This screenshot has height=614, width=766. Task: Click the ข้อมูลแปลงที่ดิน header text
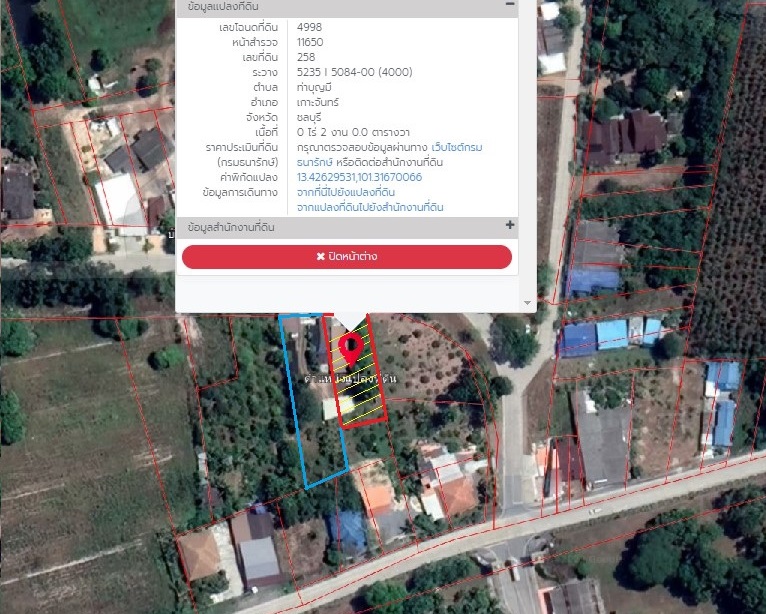pyautogui.click(x=223, y=7)
